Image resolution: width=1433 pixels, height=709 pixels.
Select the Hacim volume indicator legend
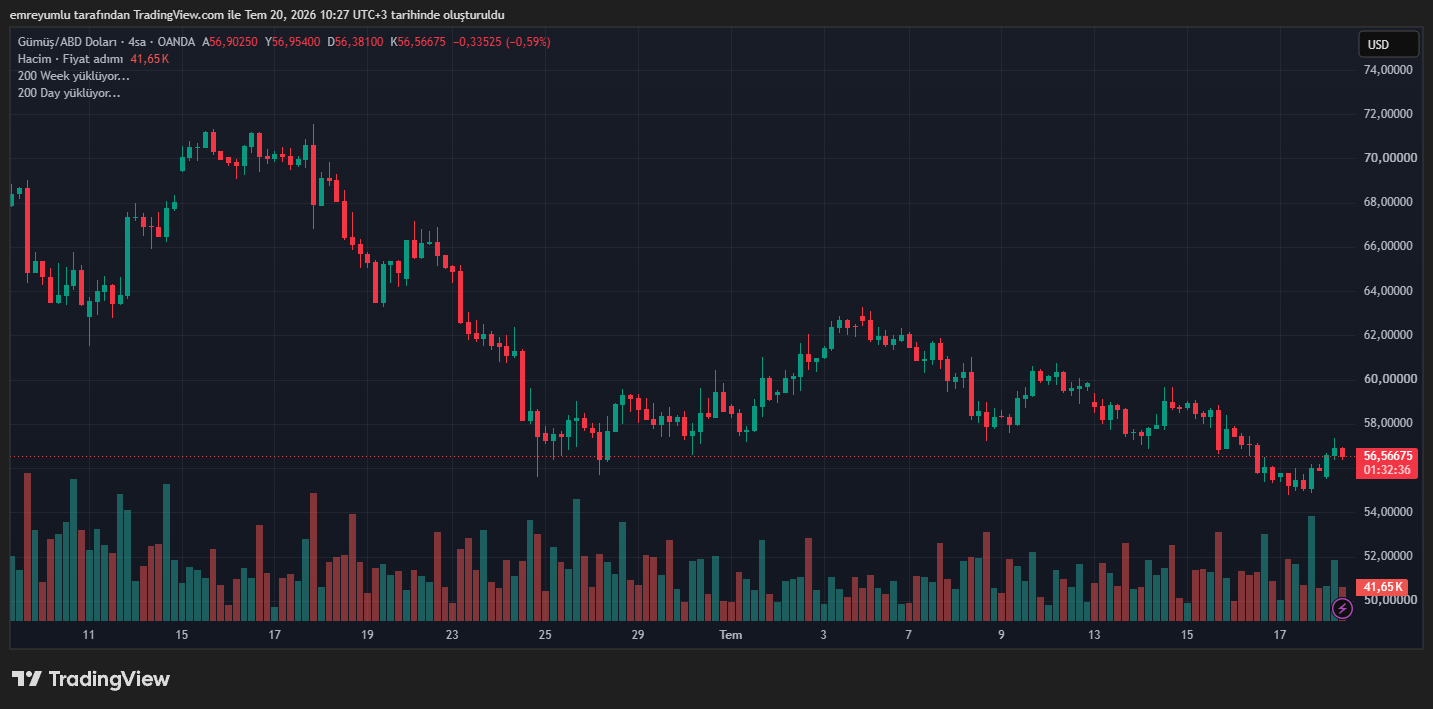(x=70, y=59)
